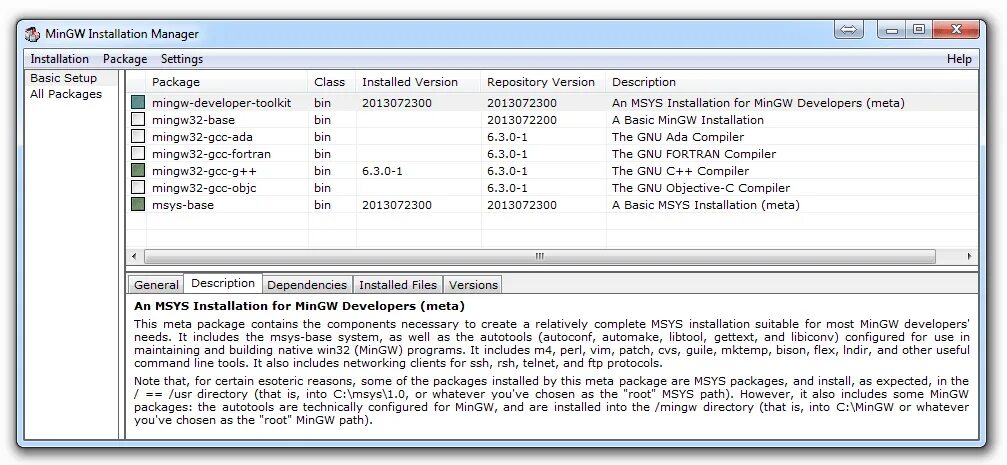Viewport: 1007px width, 465px height.
Task: Sort by Installed Version column header
Action: pyautogui.click(x=419, y=82)
